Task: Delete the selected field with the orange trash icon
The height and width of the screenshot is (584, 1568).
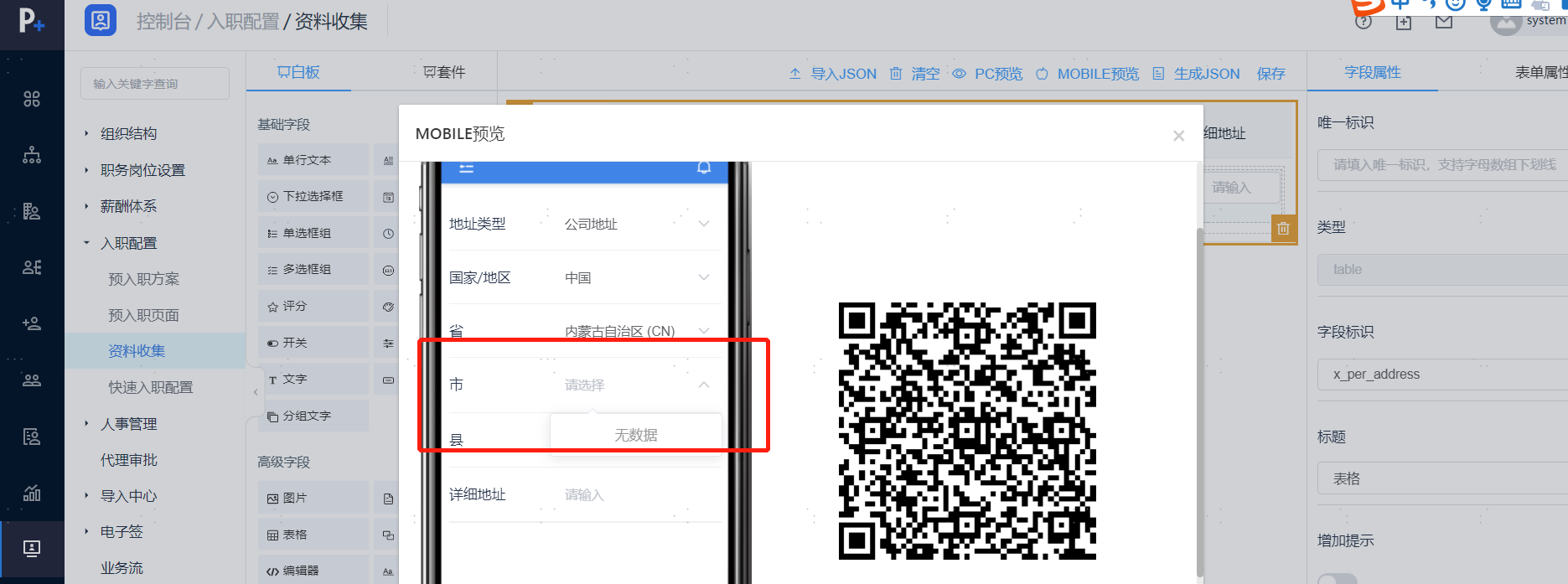Action: [x=1283, y=228]
